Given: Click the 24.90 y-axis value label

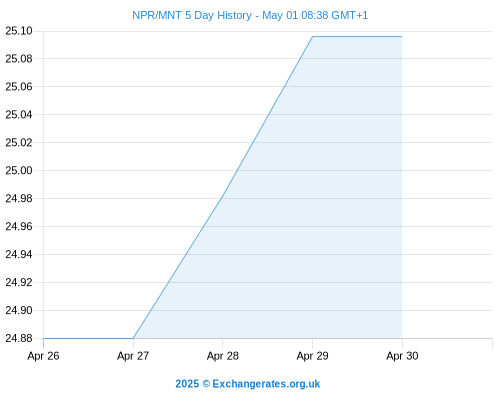Looking at the screenshot, I should (x=19, y=310).
